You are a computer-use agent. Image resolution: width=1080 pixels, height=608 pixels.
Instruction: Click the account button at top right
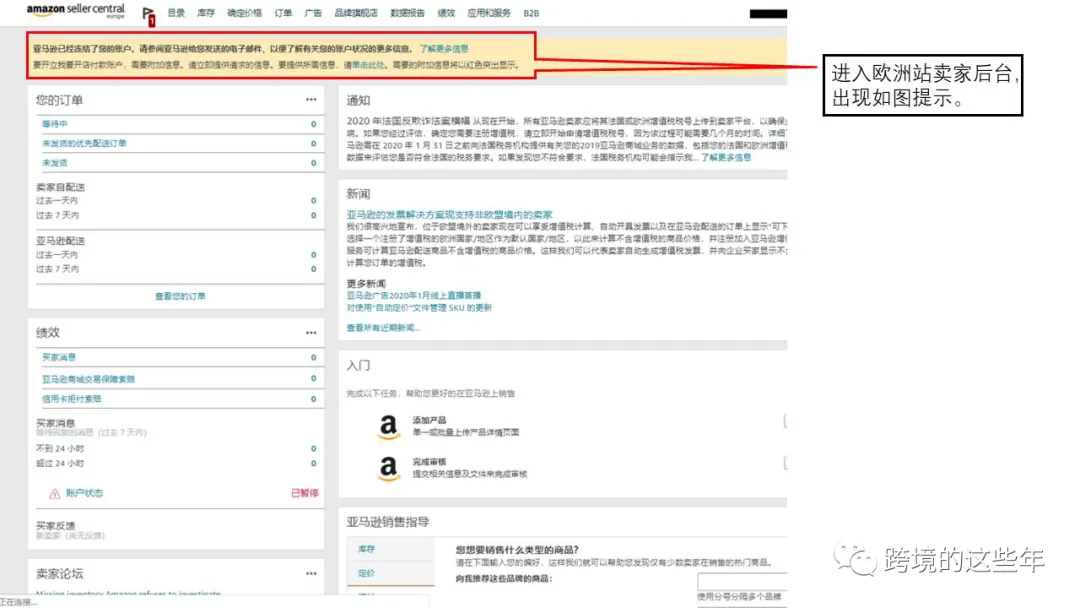click(768, 14)
